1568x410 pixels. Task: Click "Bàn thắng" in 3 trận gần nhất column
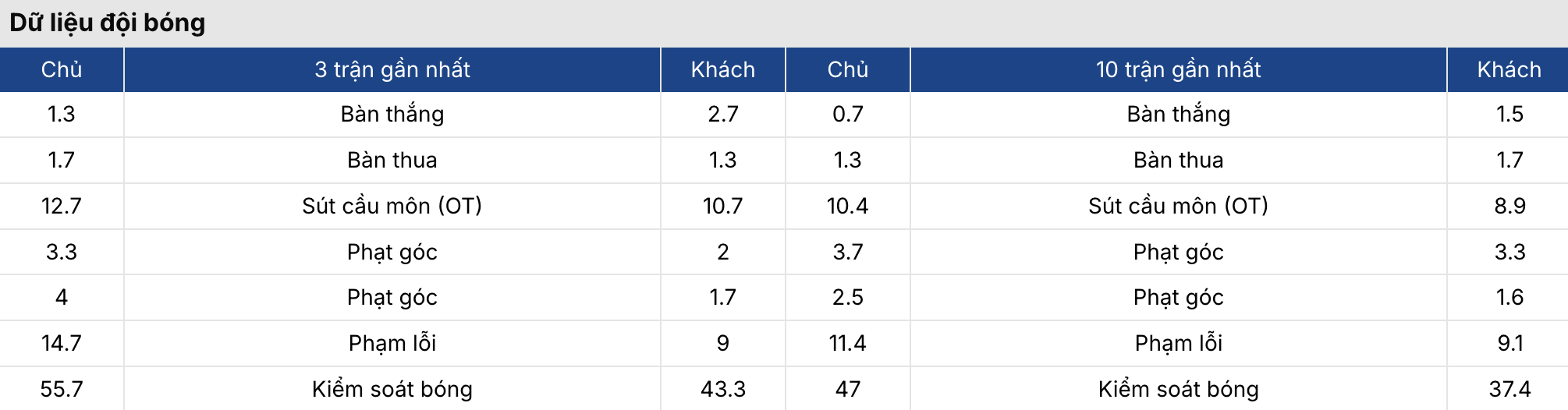pos(392,114)
